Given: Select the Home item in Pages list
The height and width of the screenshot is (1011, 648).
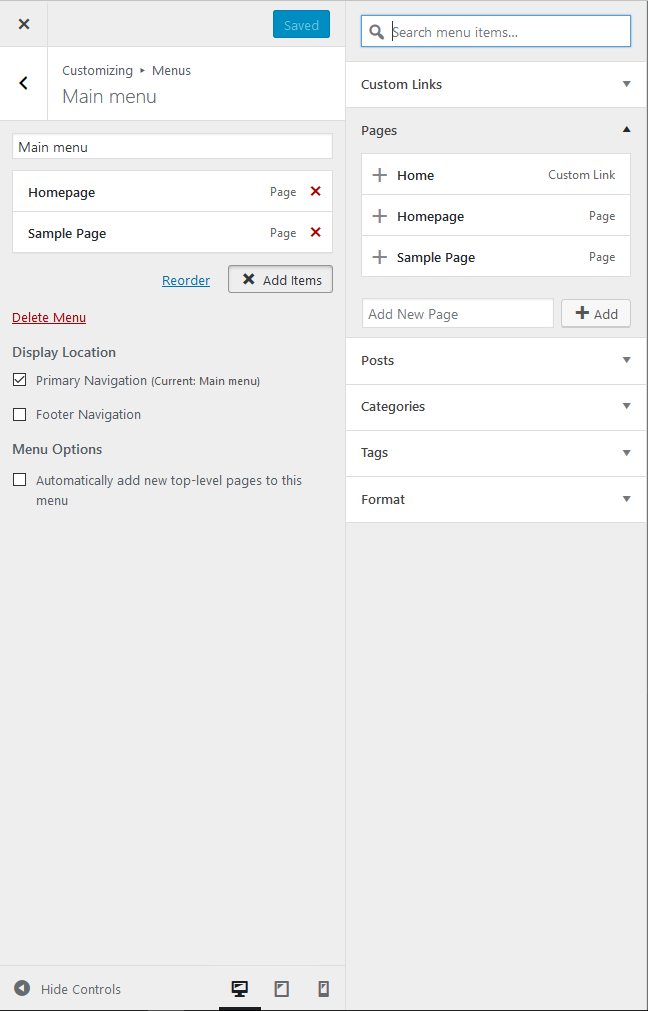Looking at the screenshot, I should 496,175.
